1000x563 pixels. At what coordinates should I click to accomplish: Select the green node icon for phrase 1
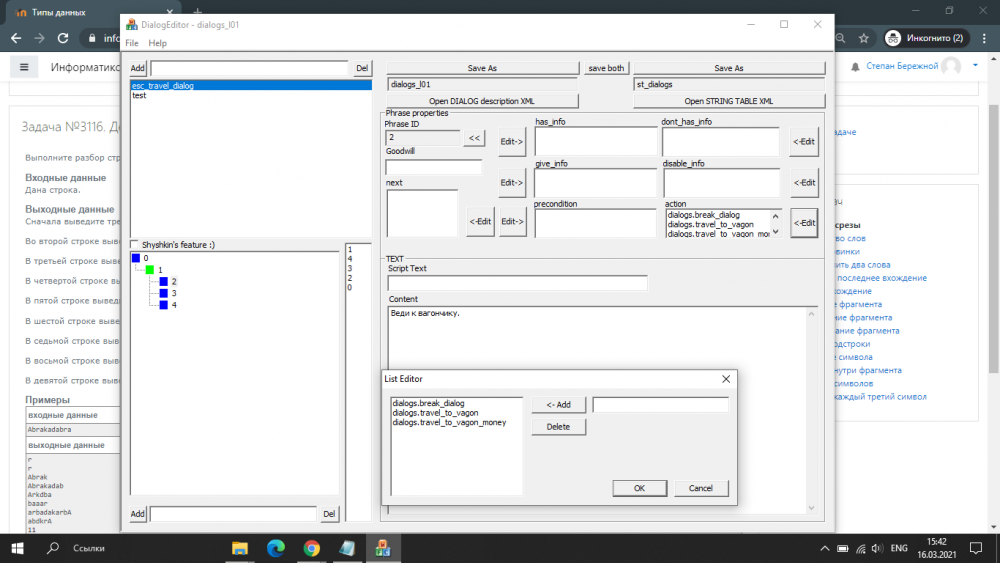pos(150,270)
